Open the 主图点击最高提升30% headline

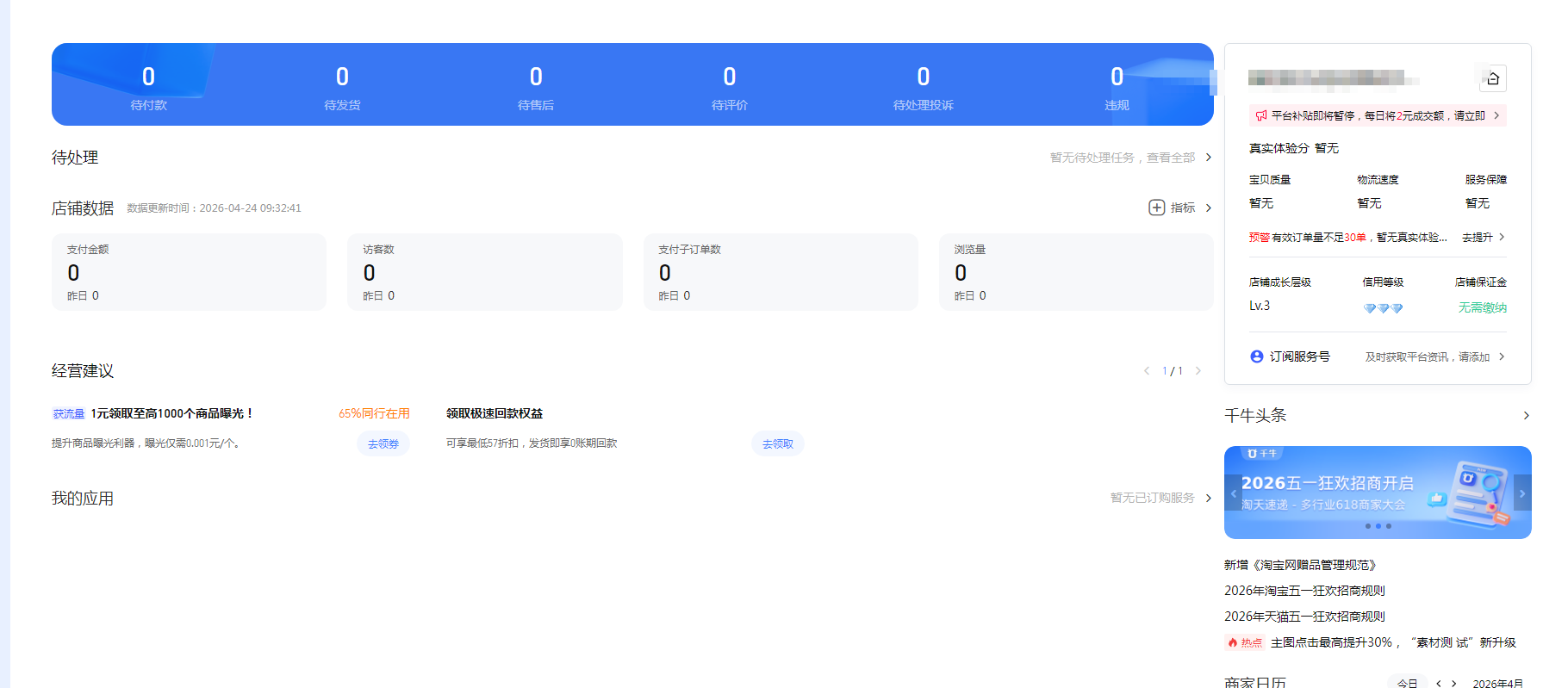(1393, 642)
